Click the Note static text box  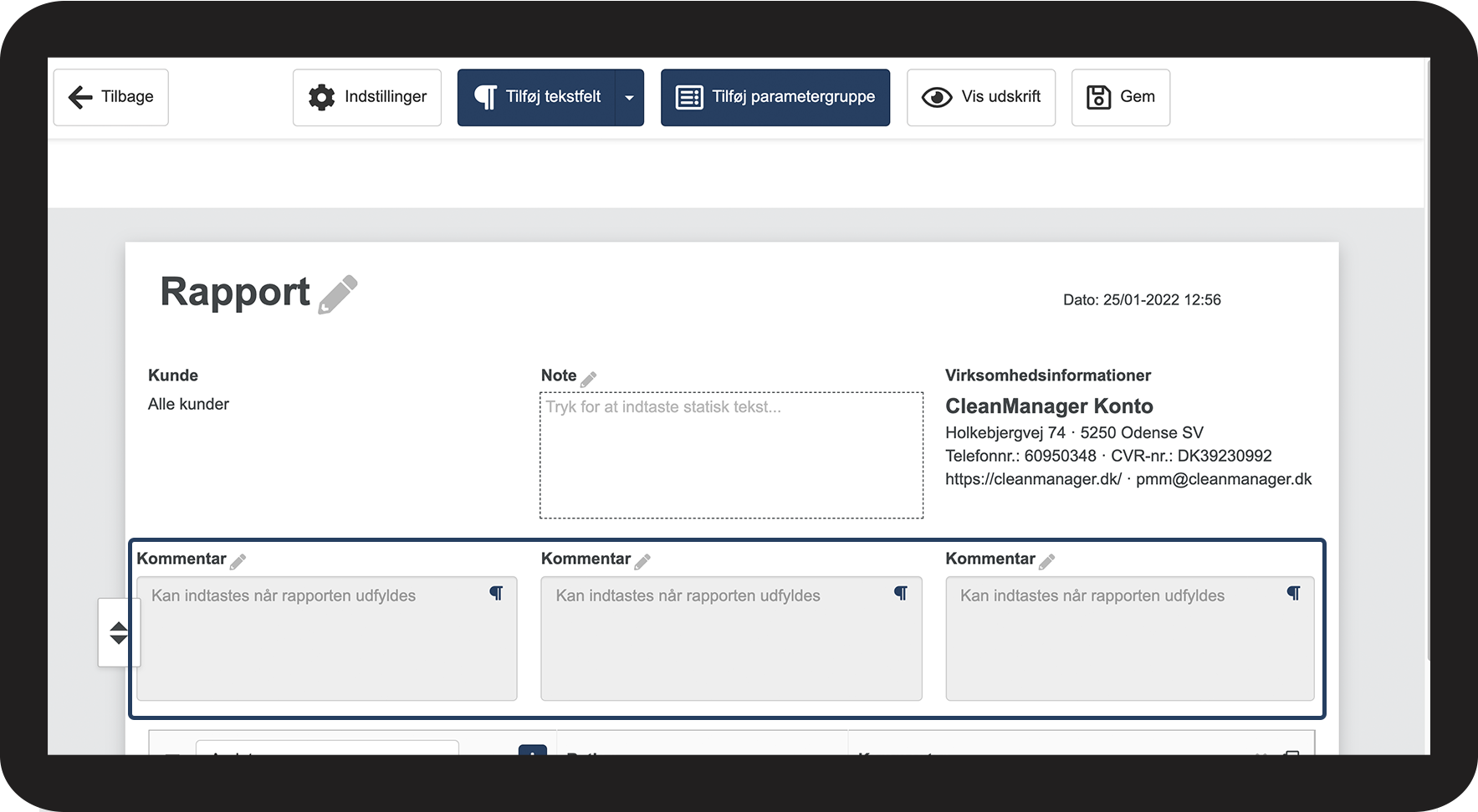(731, 455)
